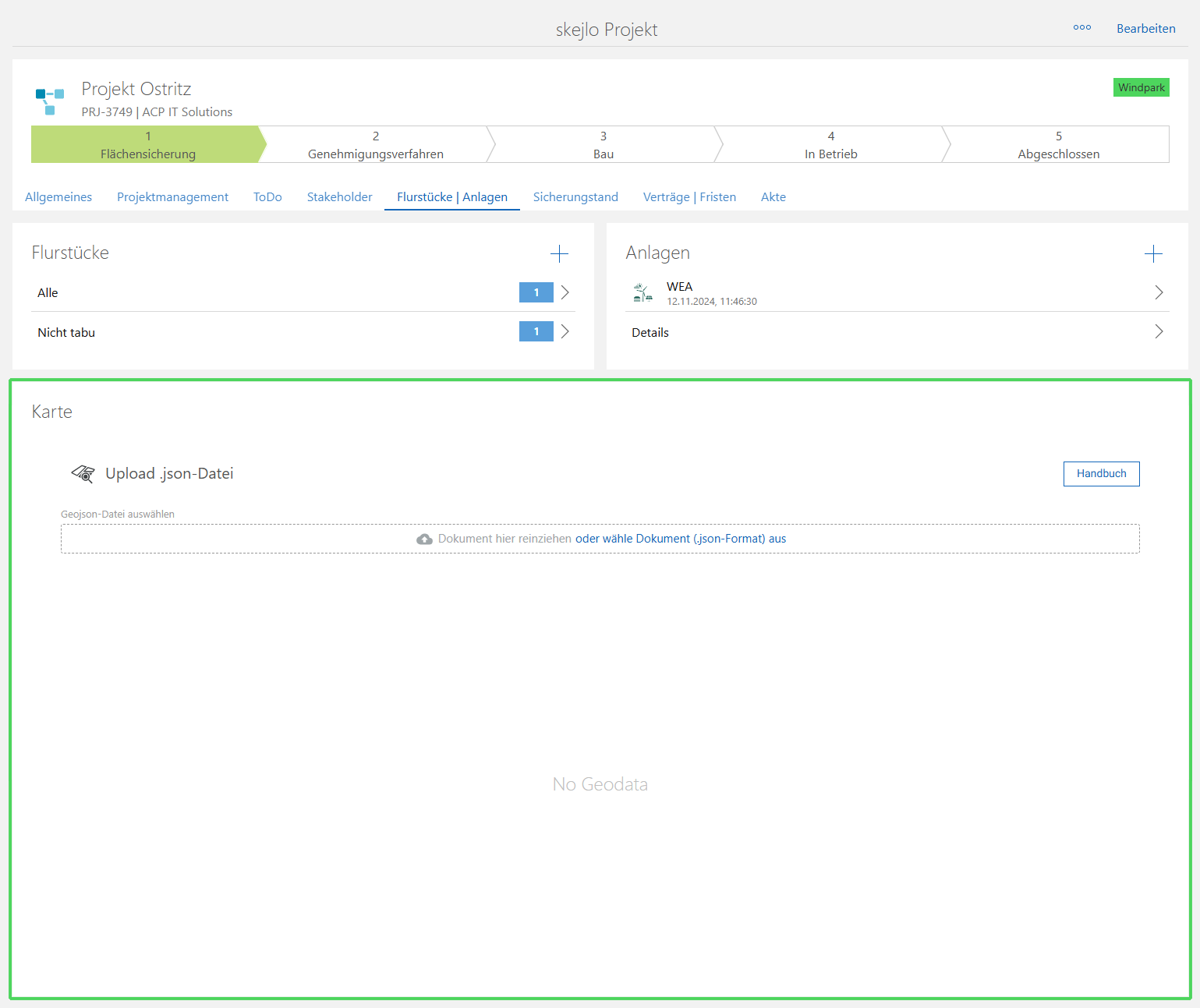Click the map layers icon beside Upload .json-Datei
The width and height of the screenshot is (1200, 1008).
[x=83, y=474]
